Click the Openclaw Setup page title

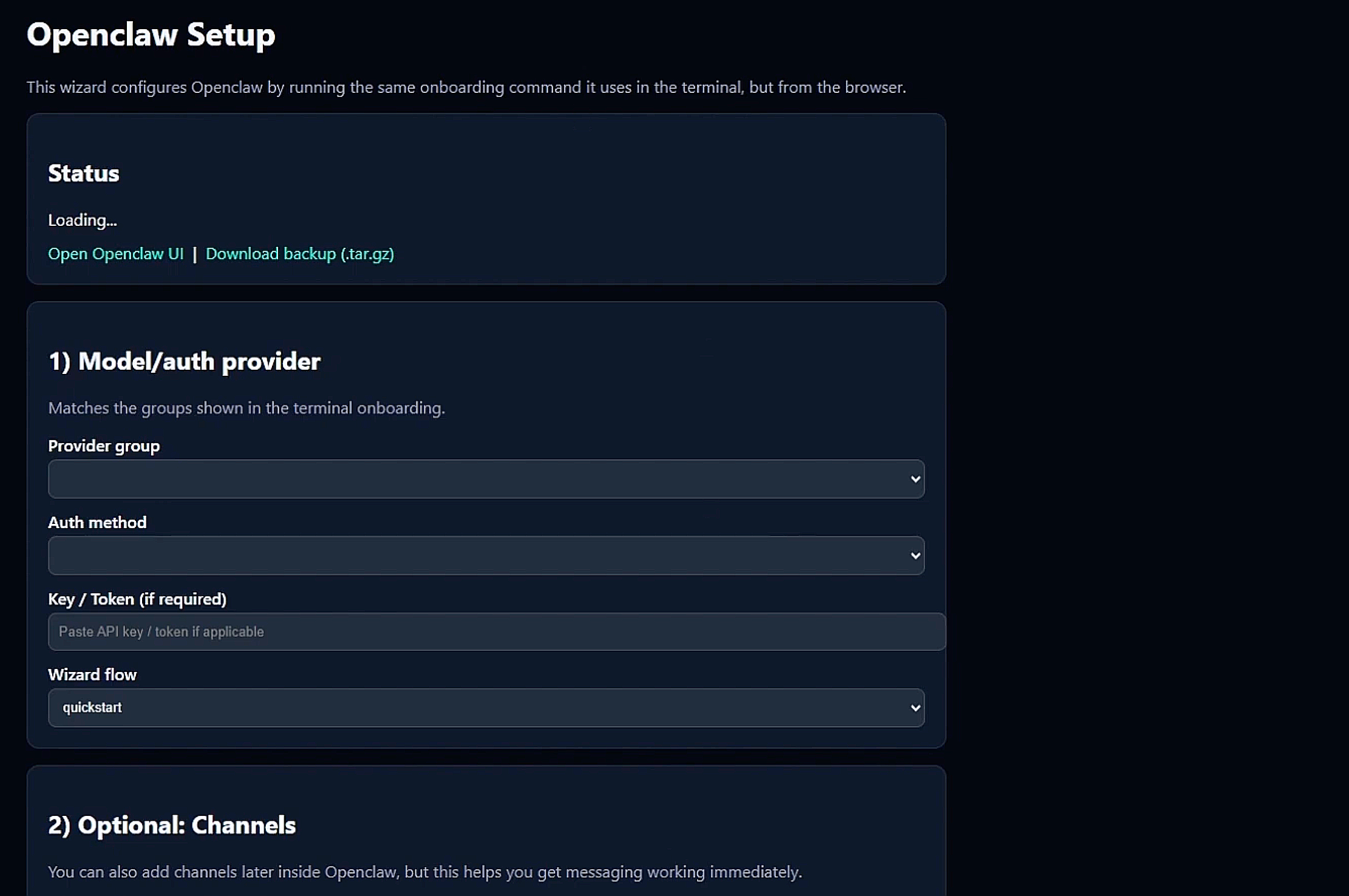pyautogui.click(x=151, y=35)
